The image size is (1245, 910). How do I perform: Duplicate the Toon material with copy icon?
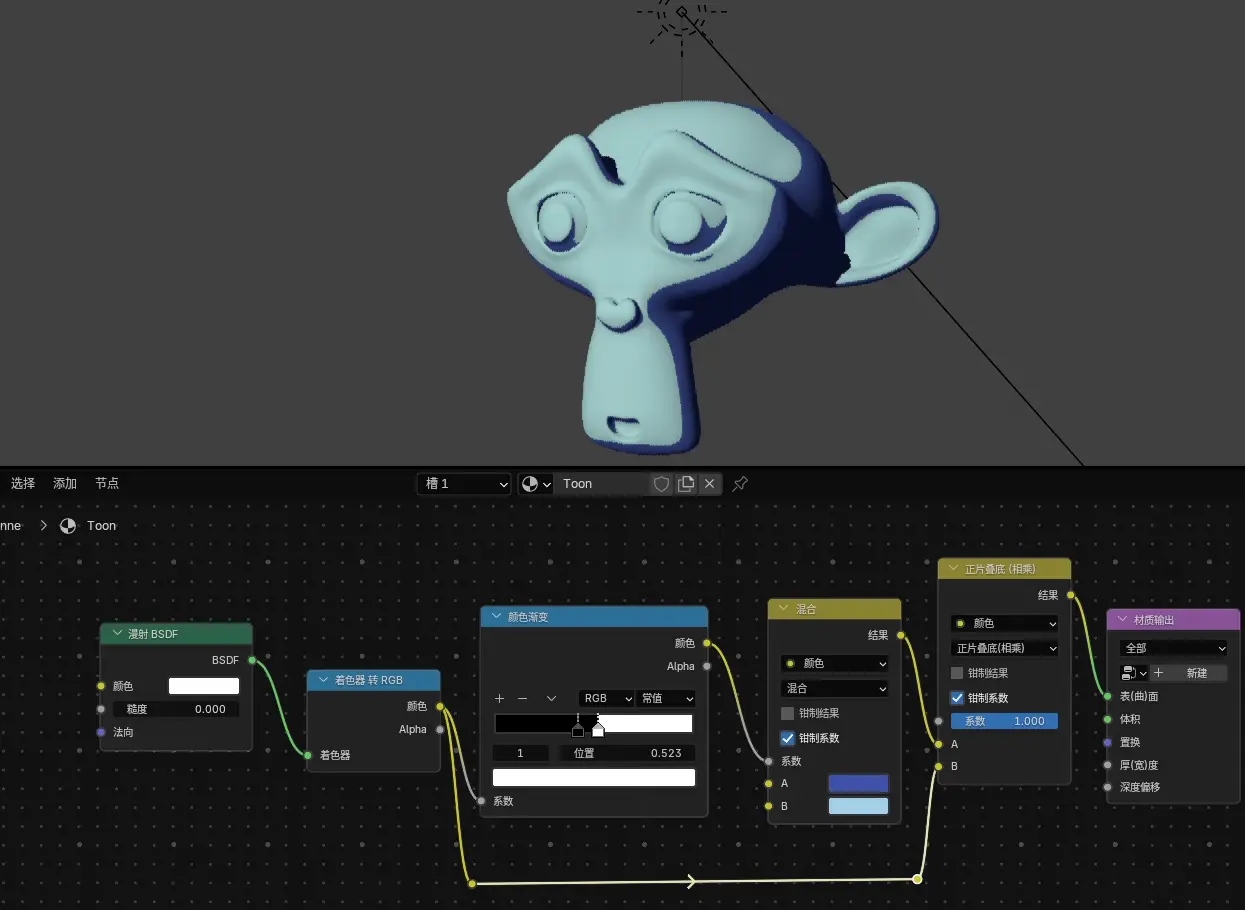686,484
